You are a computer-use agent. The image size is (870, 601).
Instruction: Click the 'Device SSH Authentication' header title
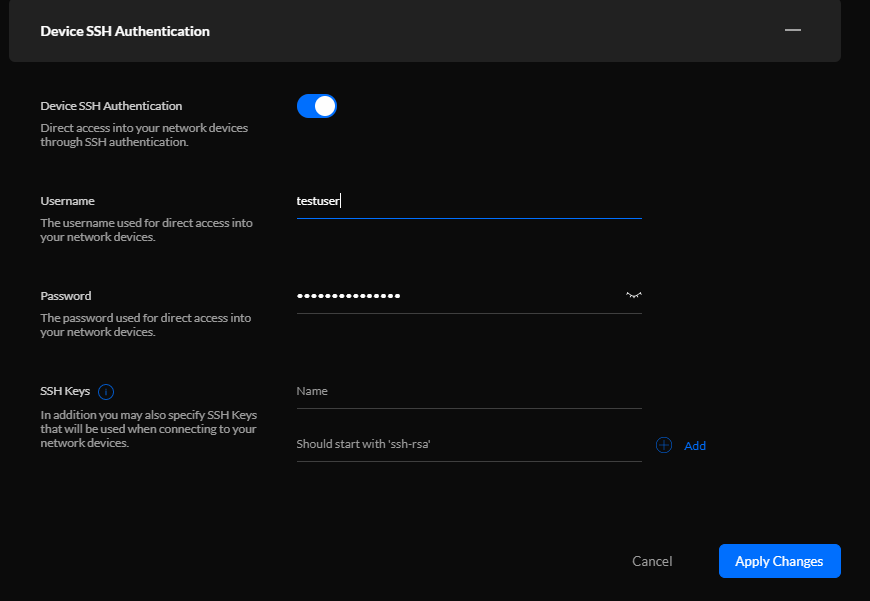(125, 31)
